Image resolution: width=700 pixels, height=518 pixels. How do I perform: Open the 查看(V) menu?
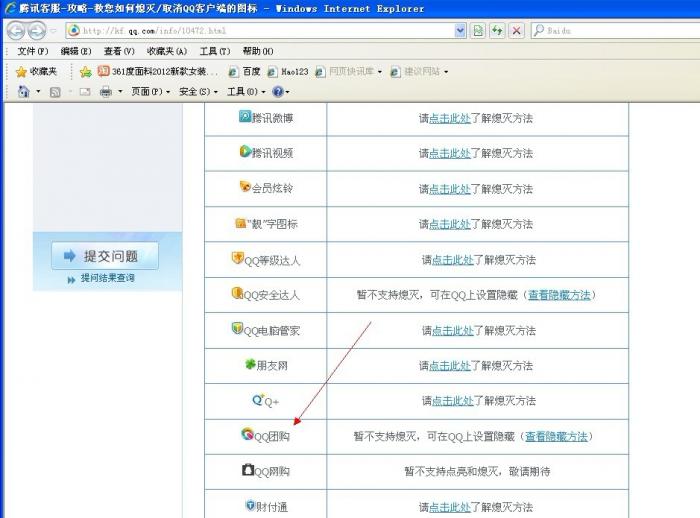119,51
